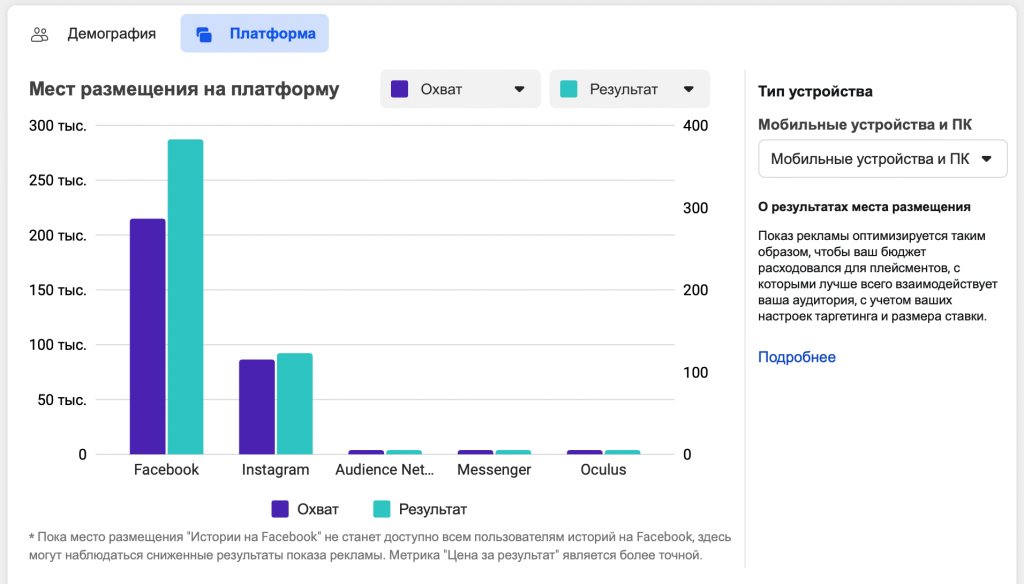Open the Охват metric dropdown
Image resolution: width=1024 pixels, height=584 pixels.
click(460, 89)
